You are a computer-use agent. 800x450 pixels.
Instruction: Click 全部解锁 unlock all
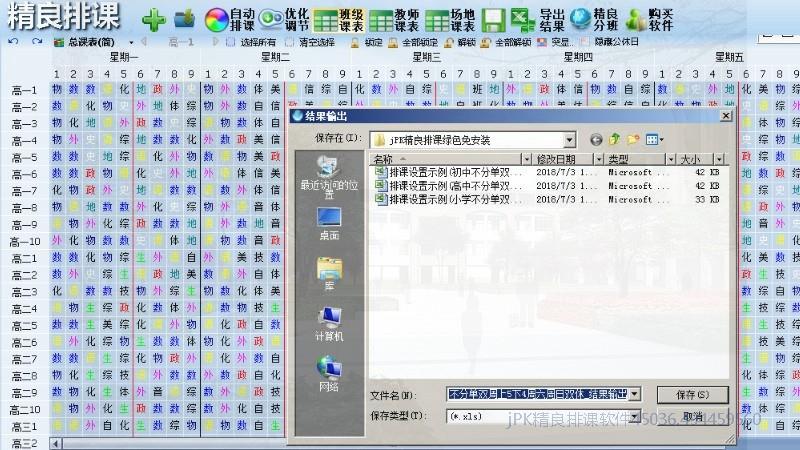tap(506, 42)
